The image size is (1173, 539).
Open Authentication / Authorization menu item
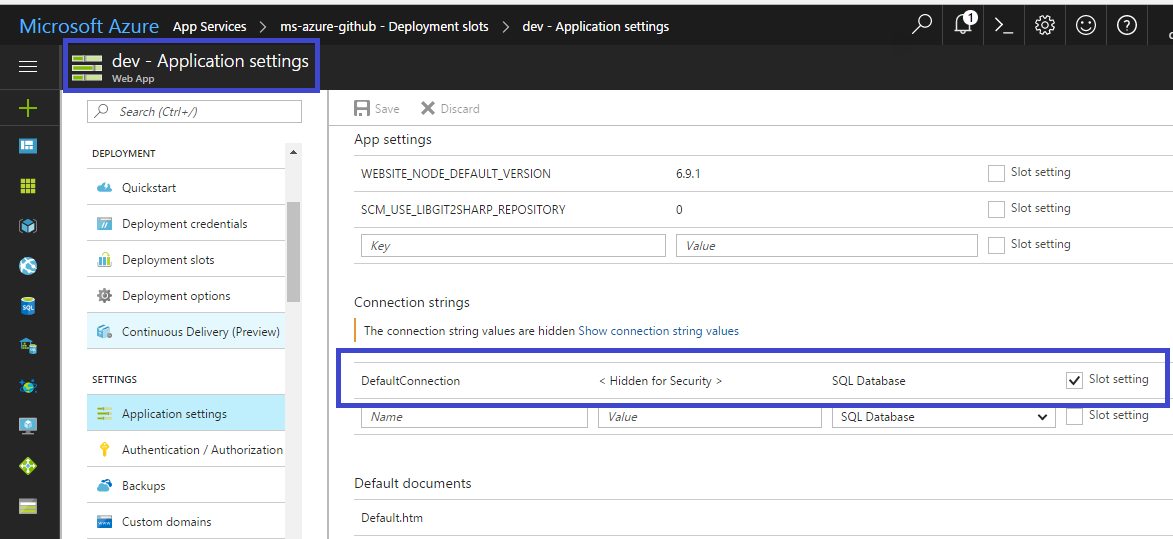pos(202,450)
